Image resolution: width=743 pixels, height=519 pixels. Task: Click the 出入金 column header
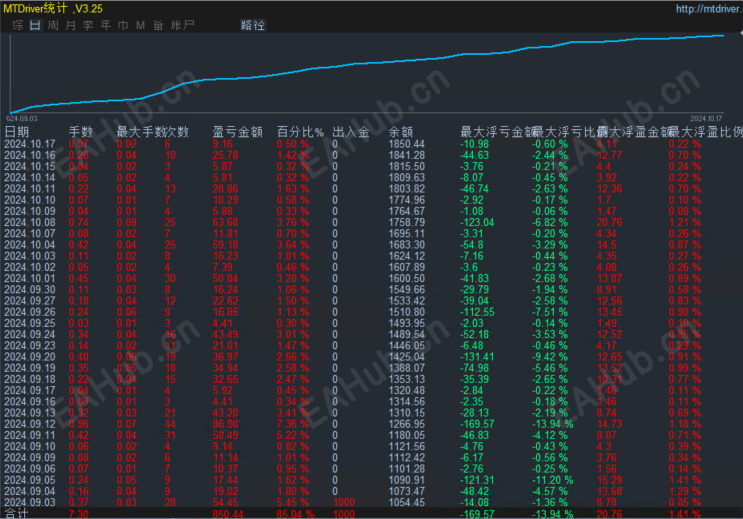click(351, 132)
